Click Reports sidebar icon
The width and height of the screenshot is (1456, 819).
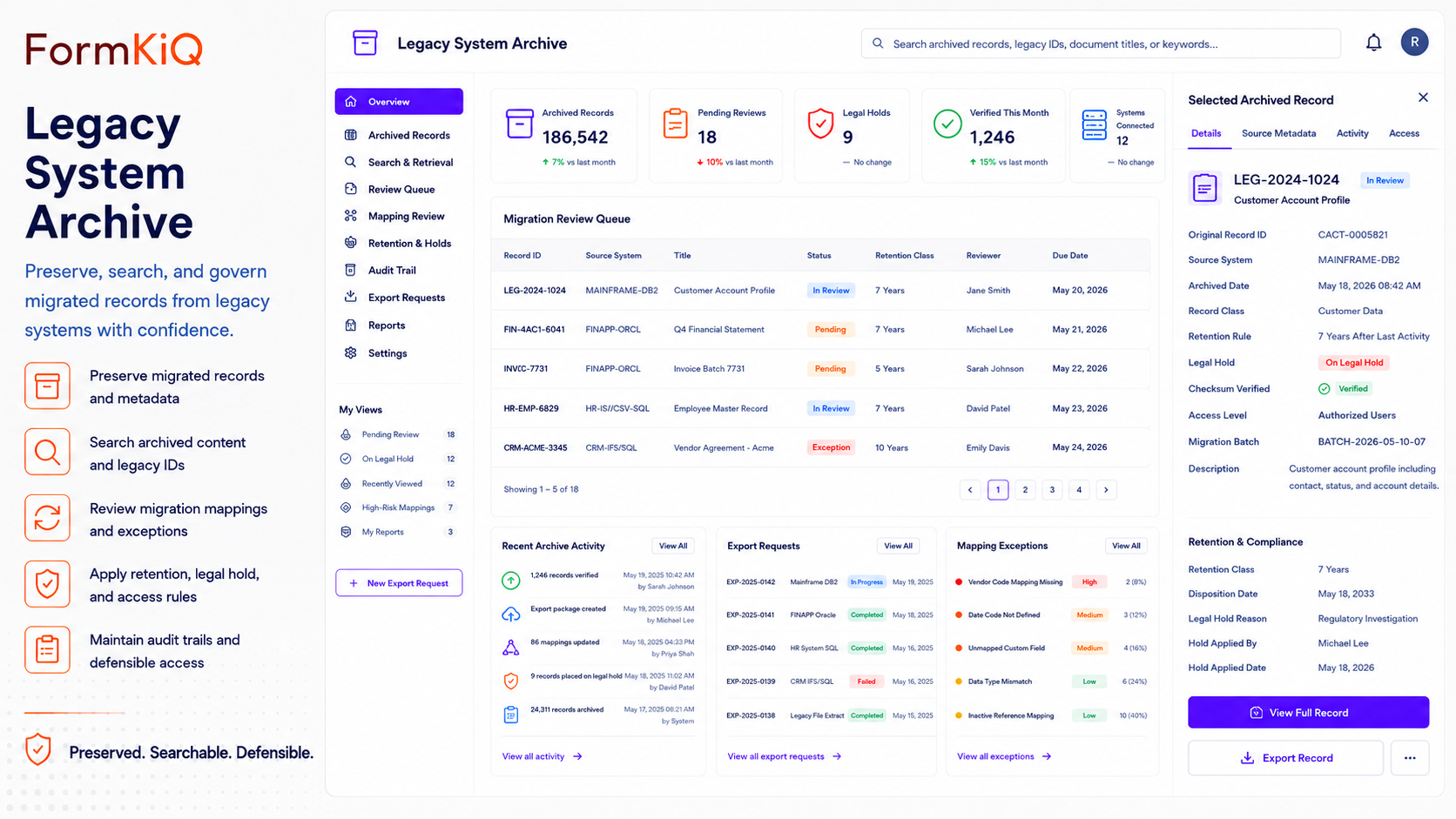351,325
